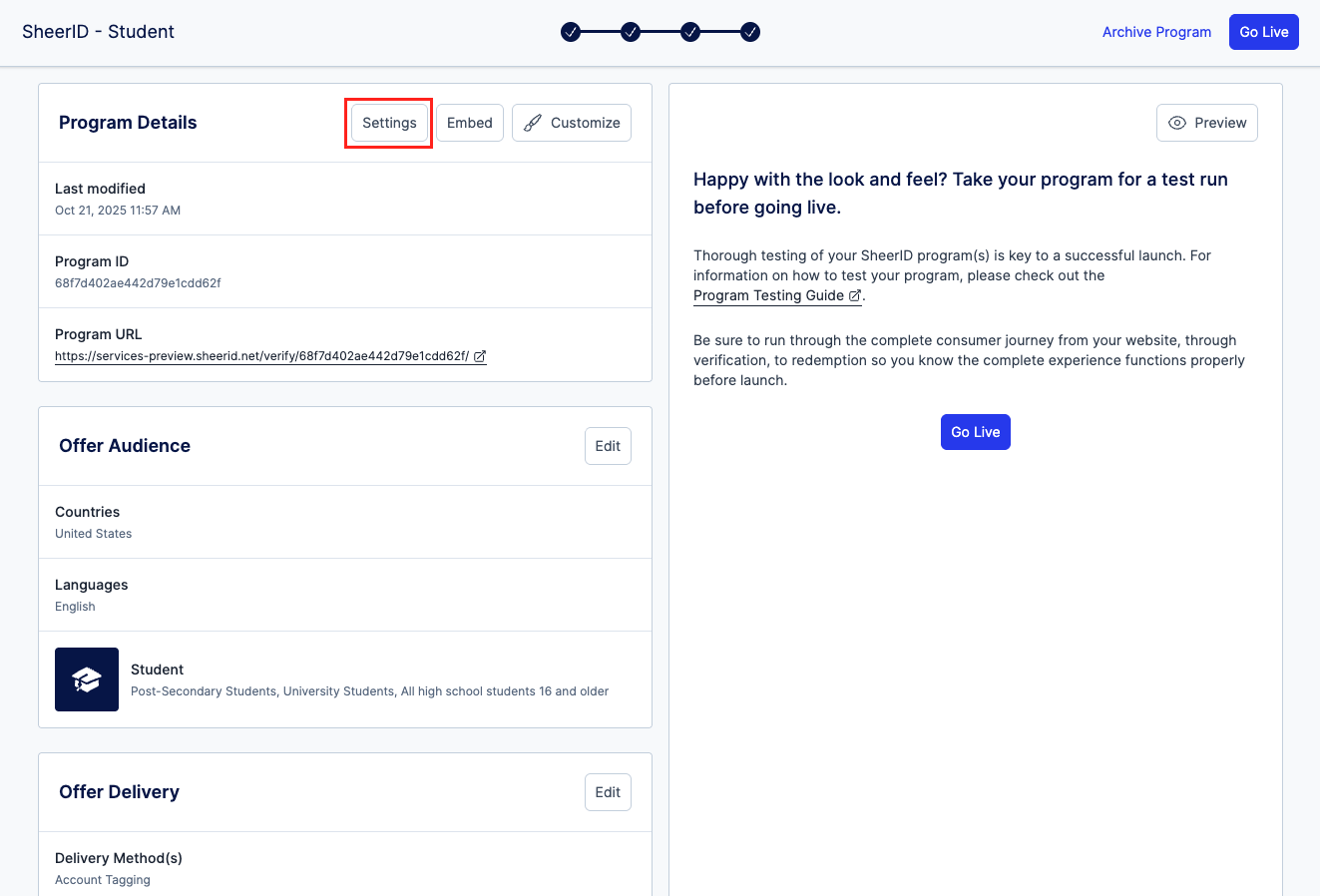Click the Student graduation cap icon
The image size is (1320, 896).
point(87,679)
